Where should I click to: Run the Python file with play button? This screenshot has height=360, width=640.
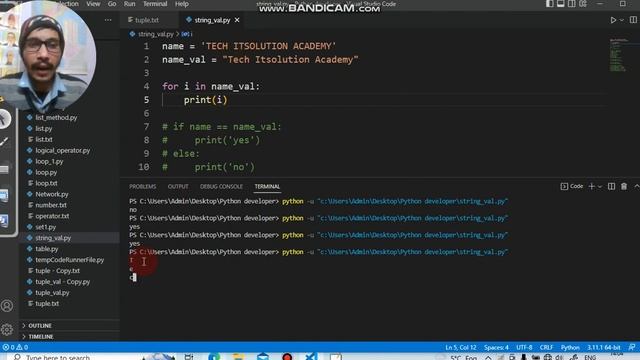(613, 20)
